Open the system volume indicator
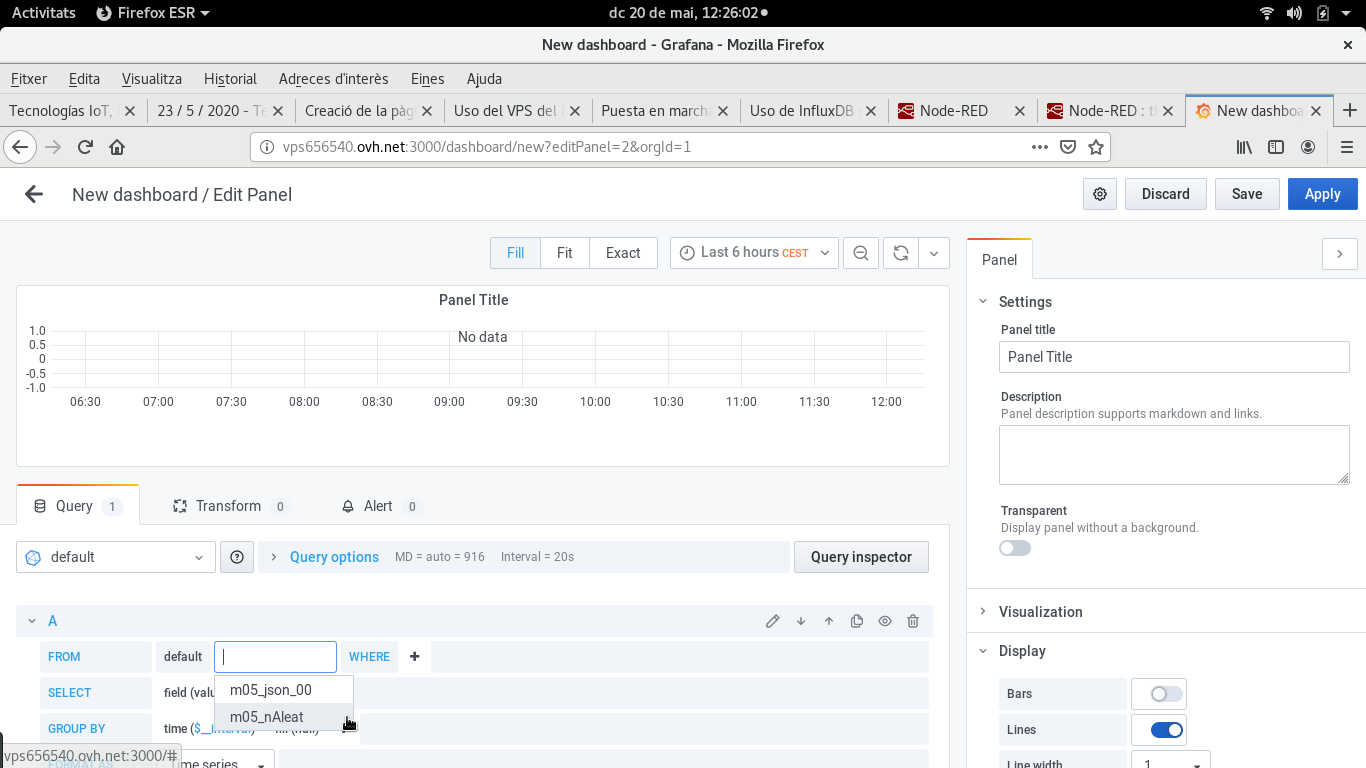 (1295, 13)
